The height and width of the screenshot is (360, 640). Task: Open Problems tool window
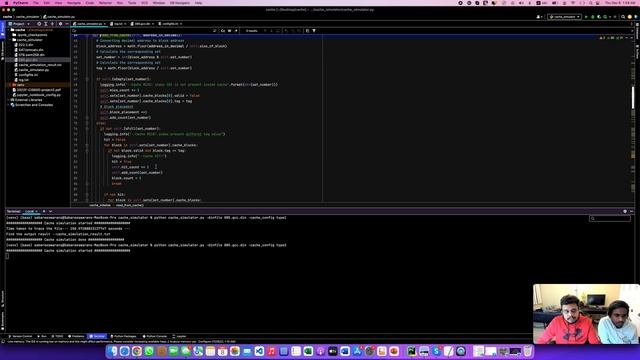(76, 336)
